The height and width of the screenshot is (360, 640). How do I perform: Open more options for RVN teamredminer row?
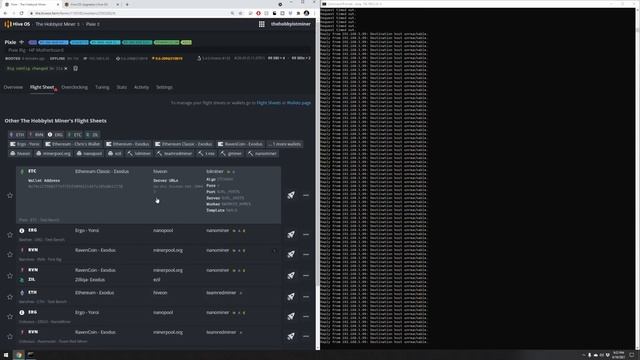[x=306, y=336]
